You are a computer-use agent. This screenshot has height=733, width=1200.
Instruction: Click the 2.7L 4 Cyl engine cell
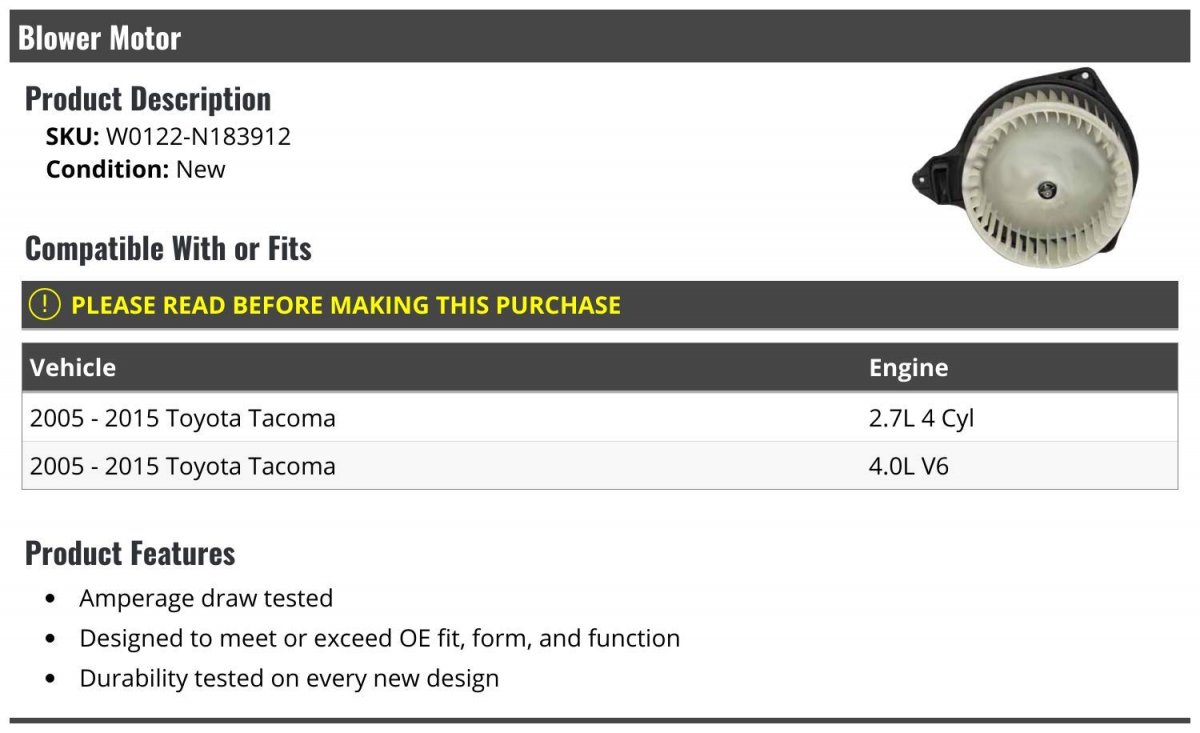click(x=921, y=418)
